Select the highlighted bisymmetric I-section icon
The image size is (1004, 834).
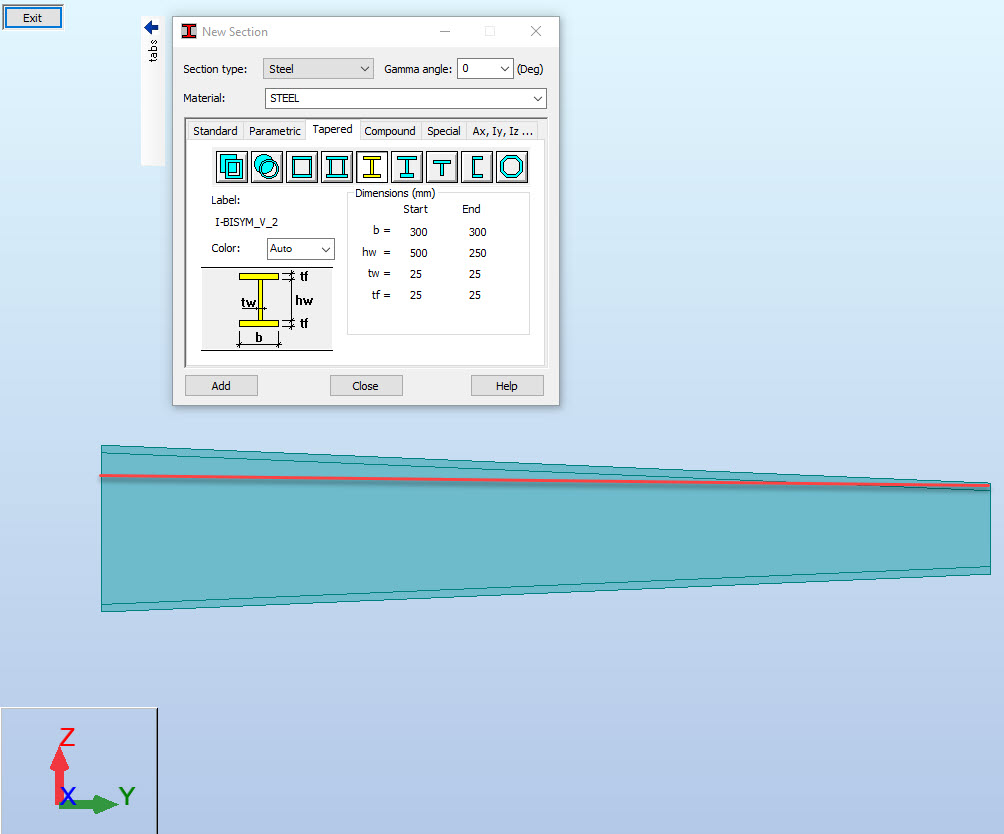point(371,166)
